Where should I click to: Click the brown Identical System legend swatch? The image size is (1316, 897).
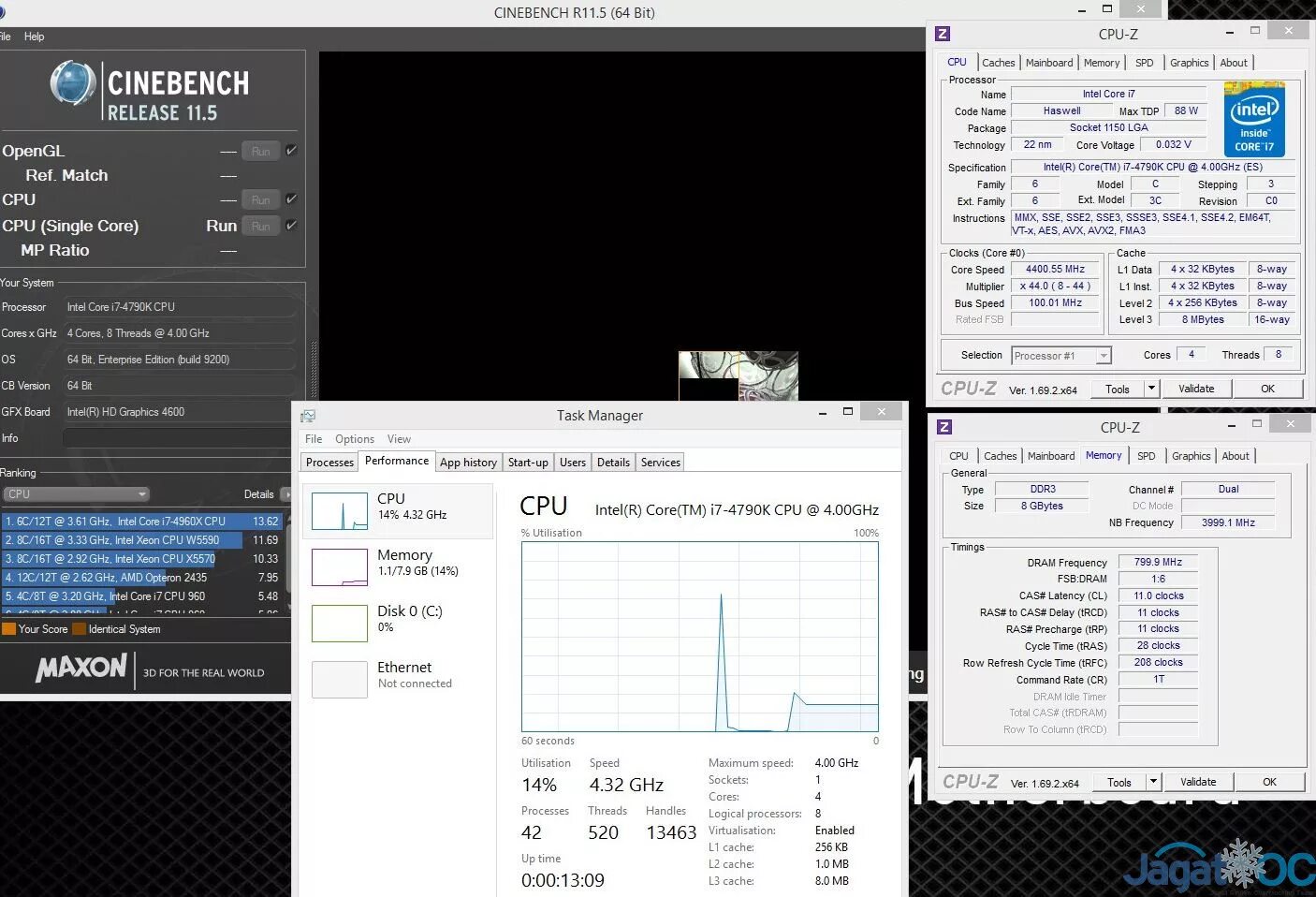point(80,629)
